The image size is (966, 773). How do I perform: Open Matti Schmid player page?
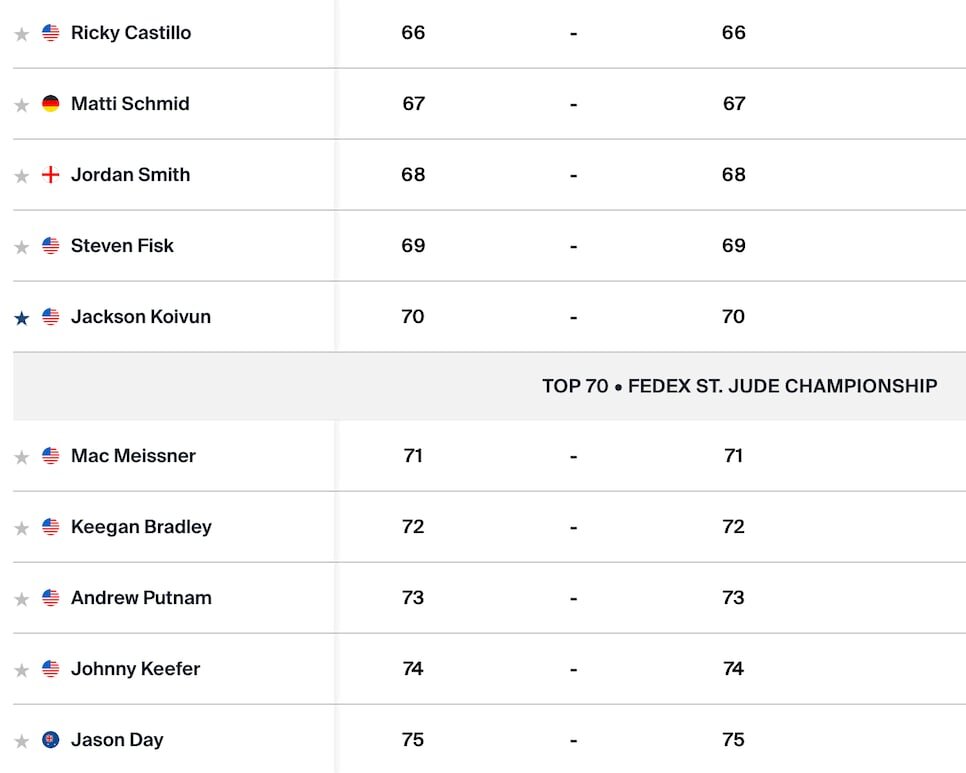pyautogui.click(x=130, y=103)
